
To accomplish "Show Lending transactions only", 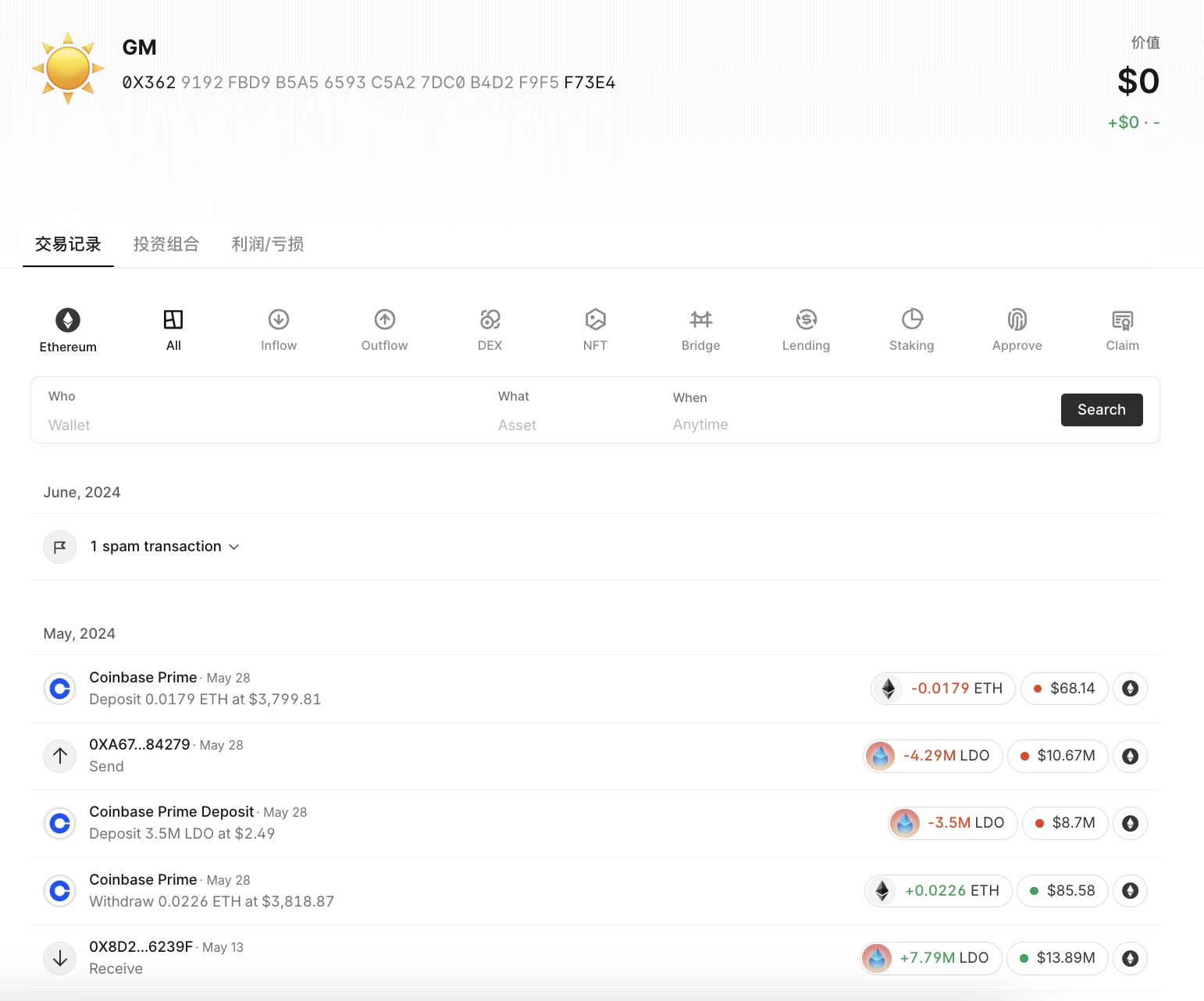I will click(x=806, y=320).
